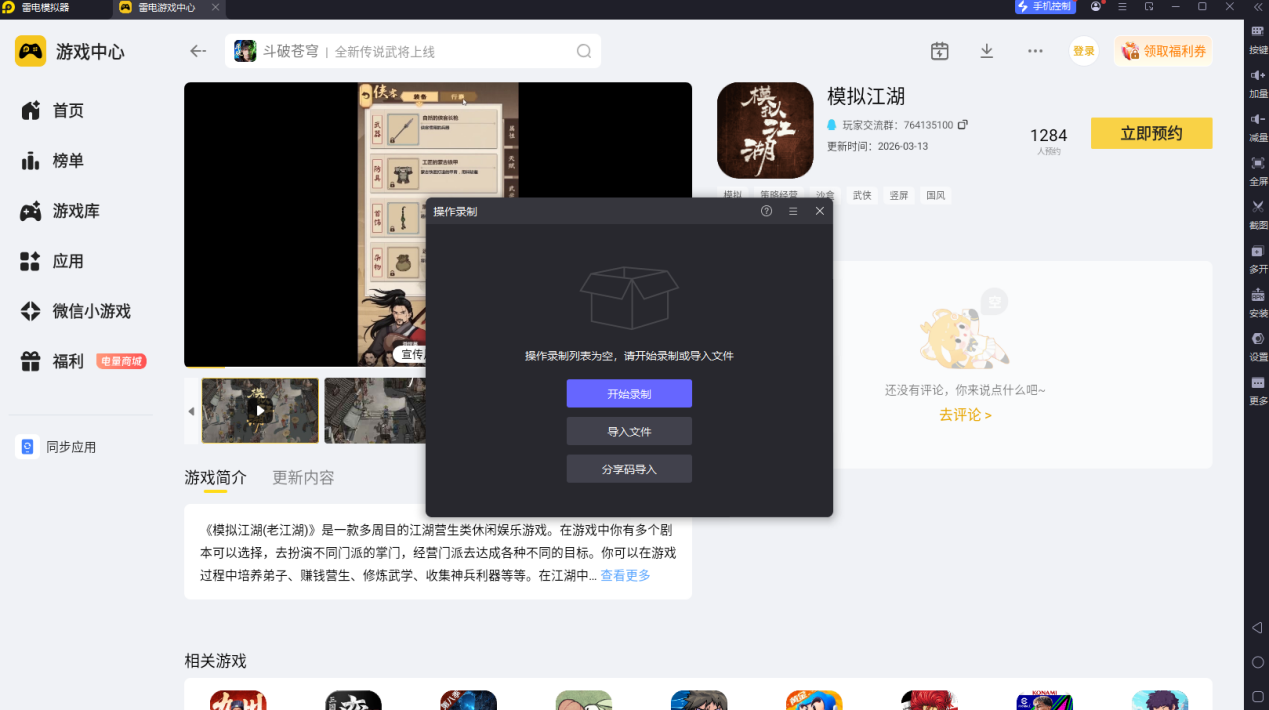Click 多开 multi-instance in right toolbar
The image size is (1269, 710).
(1258, 258)
